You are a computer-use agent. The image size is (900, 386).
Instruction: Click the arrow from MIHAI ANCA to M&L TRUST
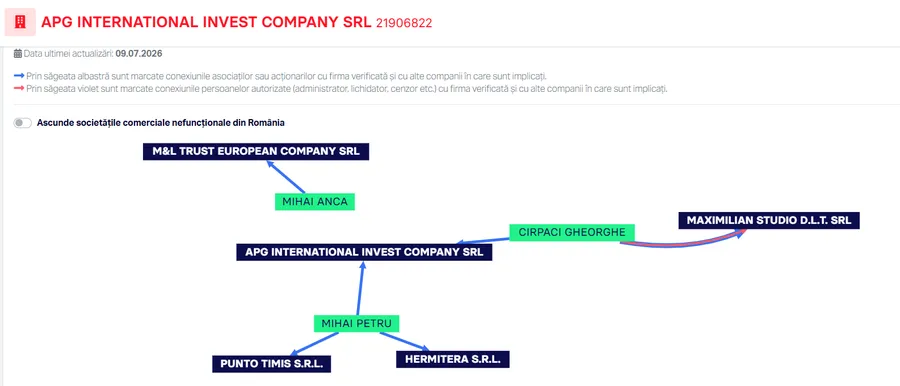[285, 177]
